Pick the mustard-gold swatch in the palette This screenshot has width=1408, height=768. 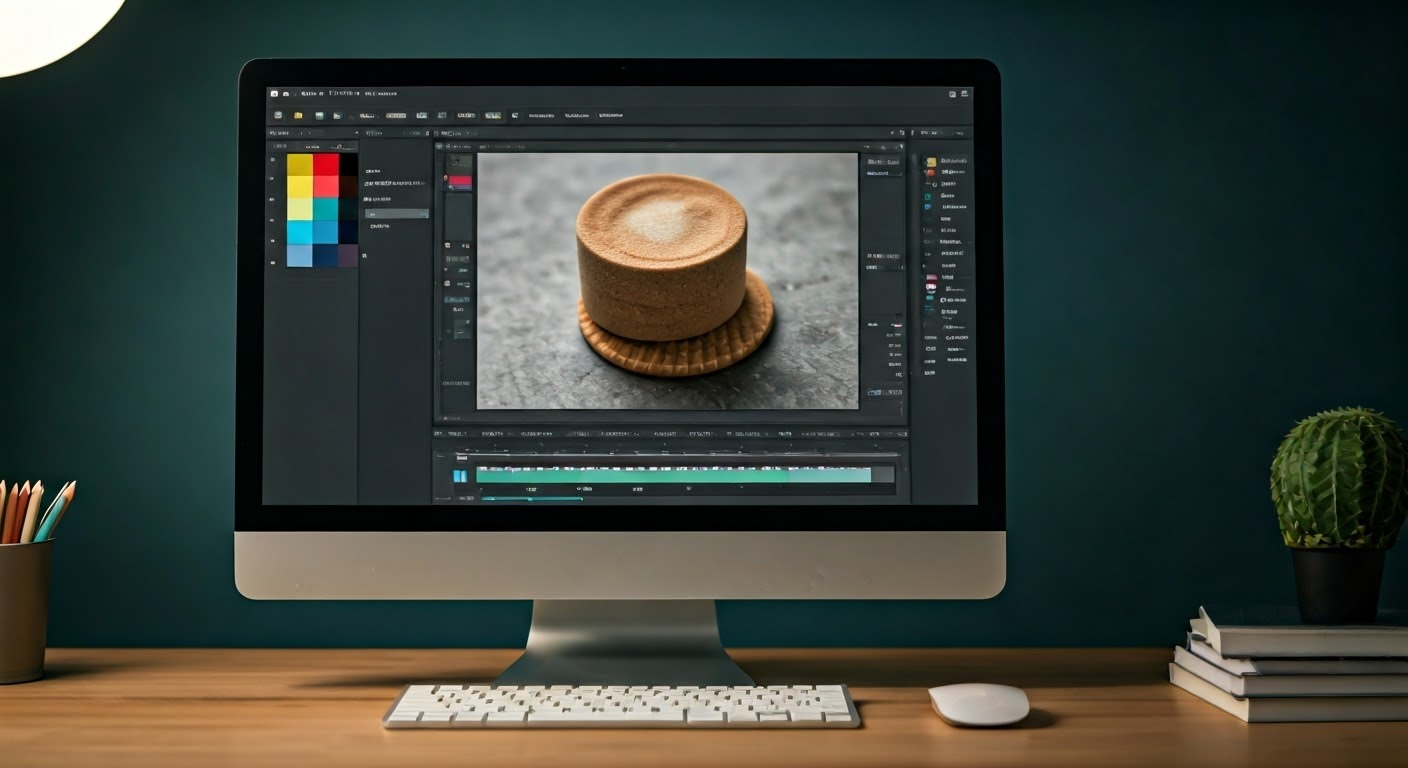[300, 165]
